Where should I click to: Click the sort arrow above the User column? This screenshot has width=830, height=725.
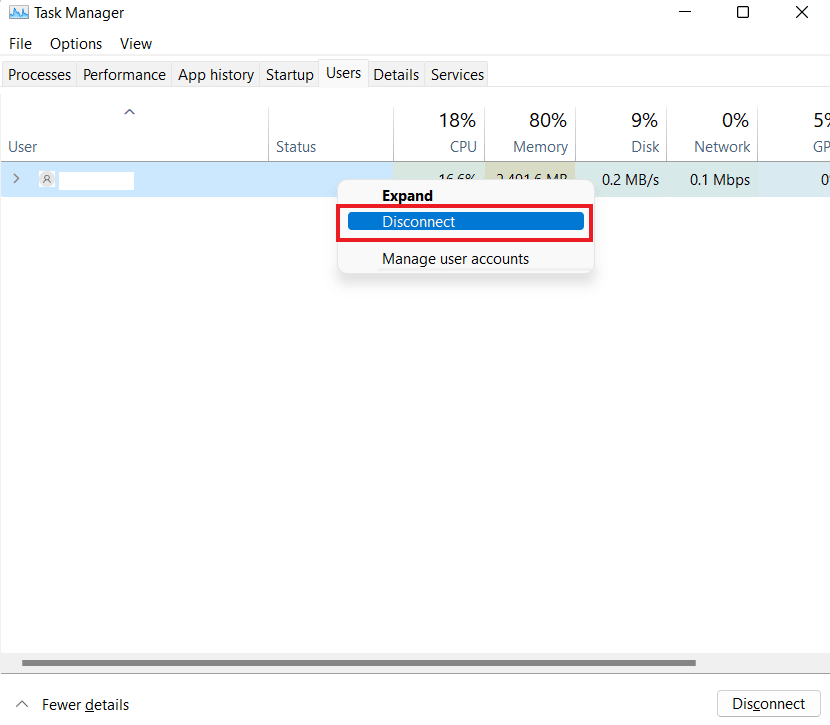pyautogui.click(x=130, y=112)
